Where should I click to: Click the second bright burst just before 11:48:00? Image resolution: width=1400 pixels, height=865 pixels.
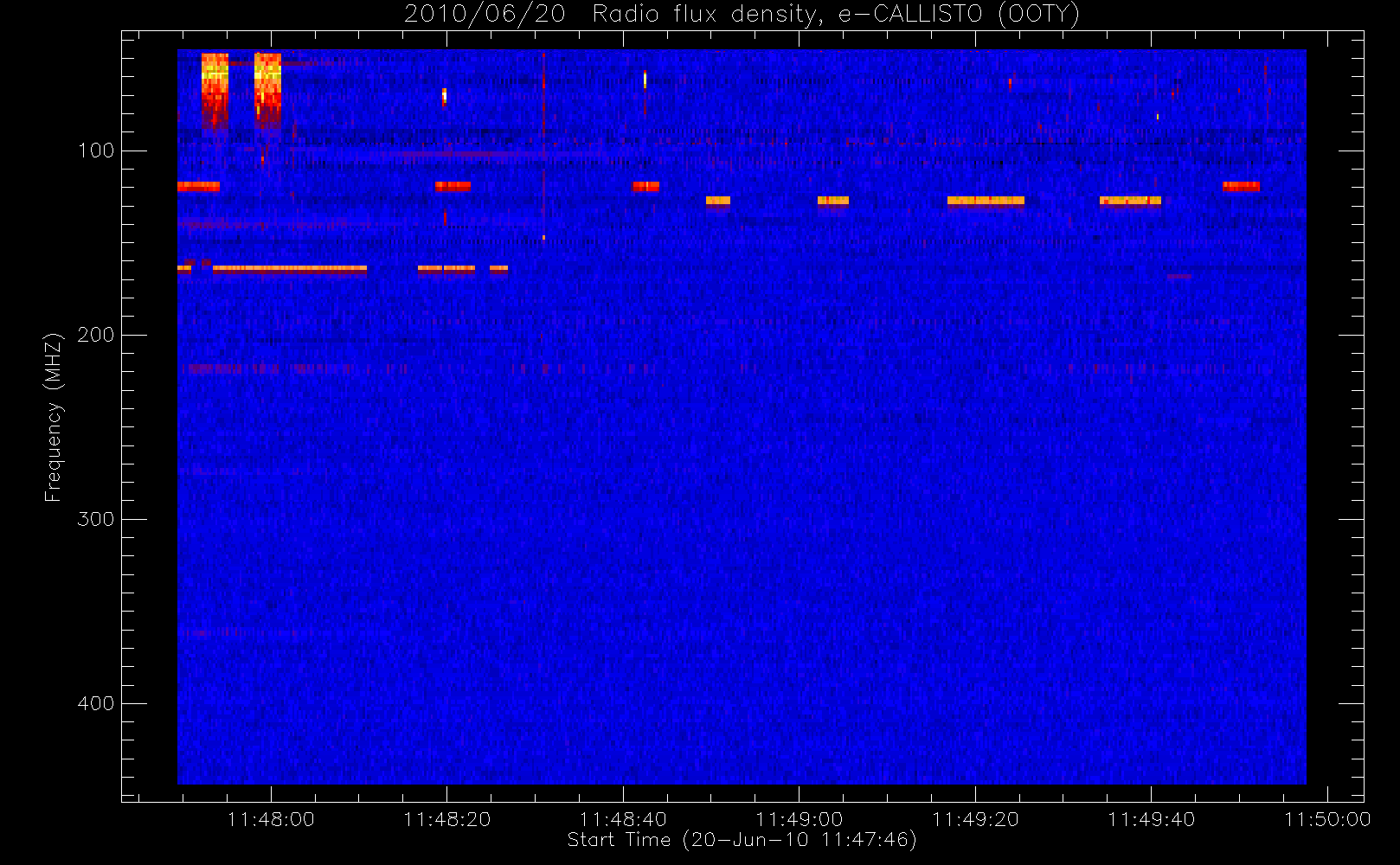(x=267, y=90)
